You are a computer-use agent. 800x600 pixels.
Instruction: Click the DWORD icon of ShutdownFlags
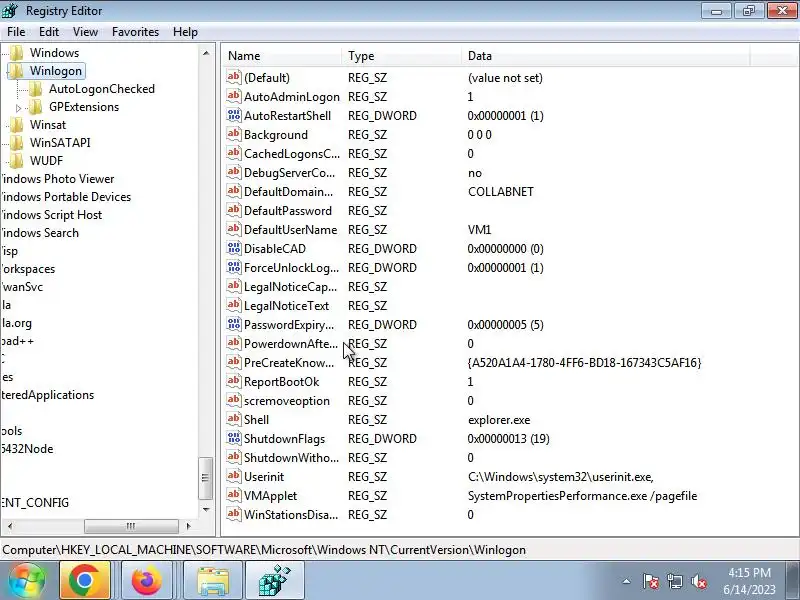coord(234,438)
